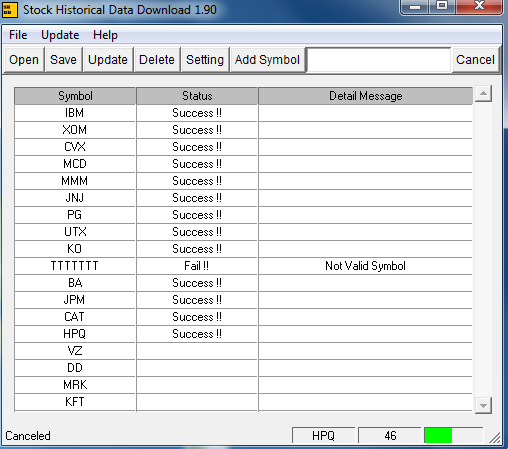Screen dimensions: 508x449
Task: Click the Success status in the HPQ row
Action: (197, 334)
